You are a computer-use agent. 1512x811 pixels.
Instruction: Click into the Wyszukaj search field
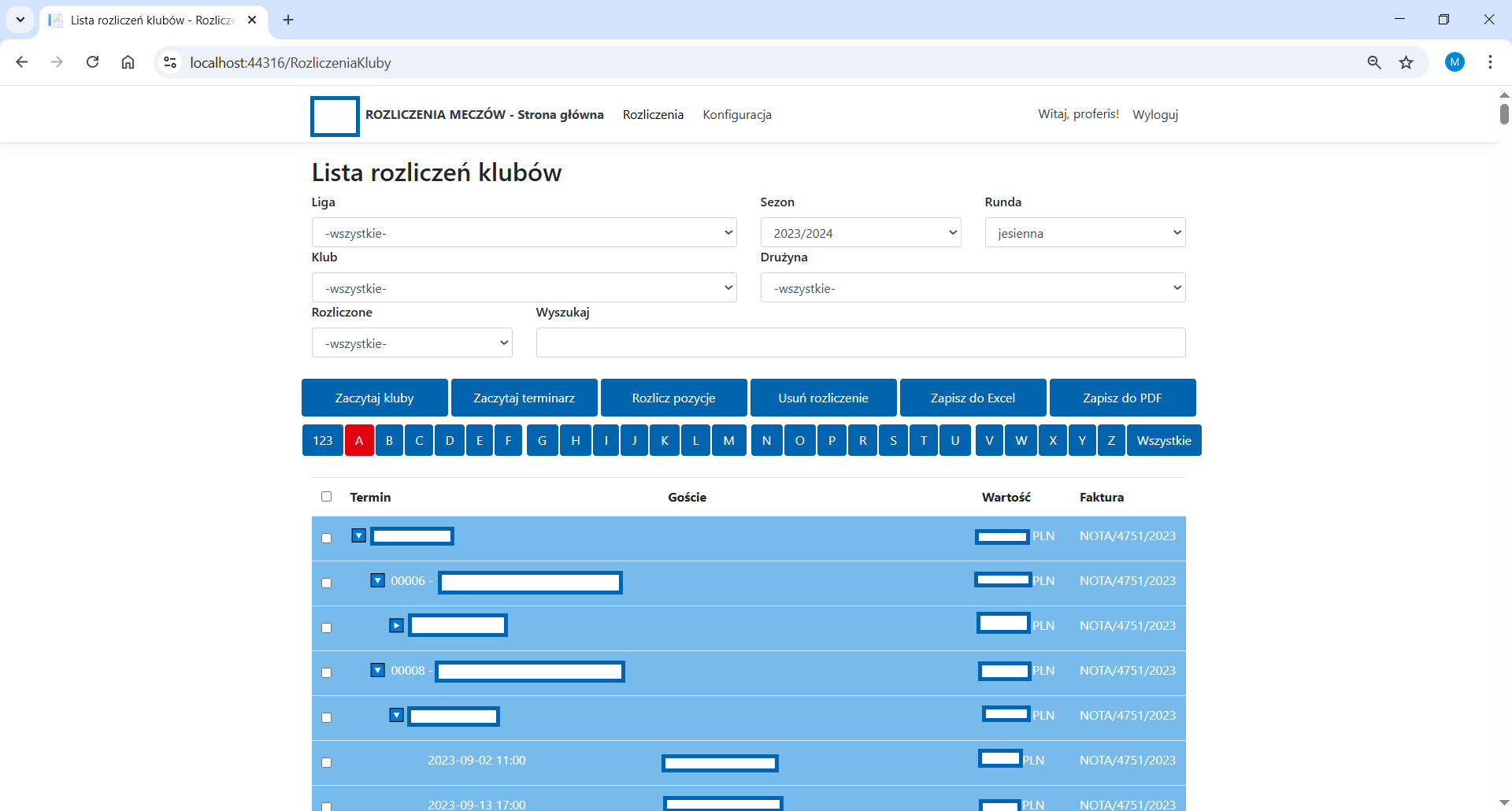tap(861, 343)
